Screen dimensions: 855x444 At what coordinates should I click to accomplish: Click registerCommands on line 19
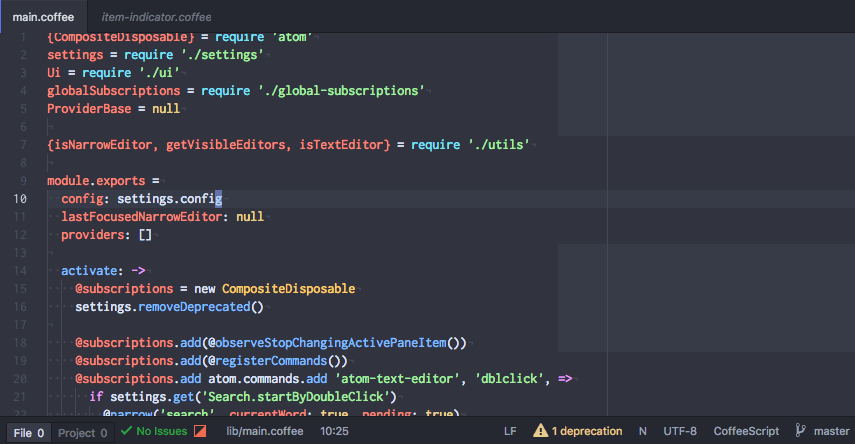click(271, 361)
